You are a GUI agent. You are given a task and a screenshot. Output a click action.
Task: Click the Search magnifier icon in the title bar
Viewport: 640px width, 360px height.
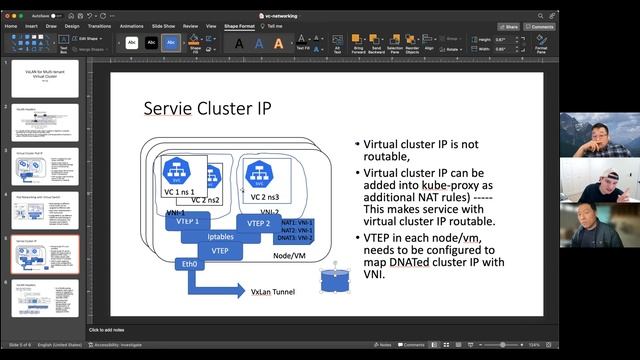coord(540,16)
